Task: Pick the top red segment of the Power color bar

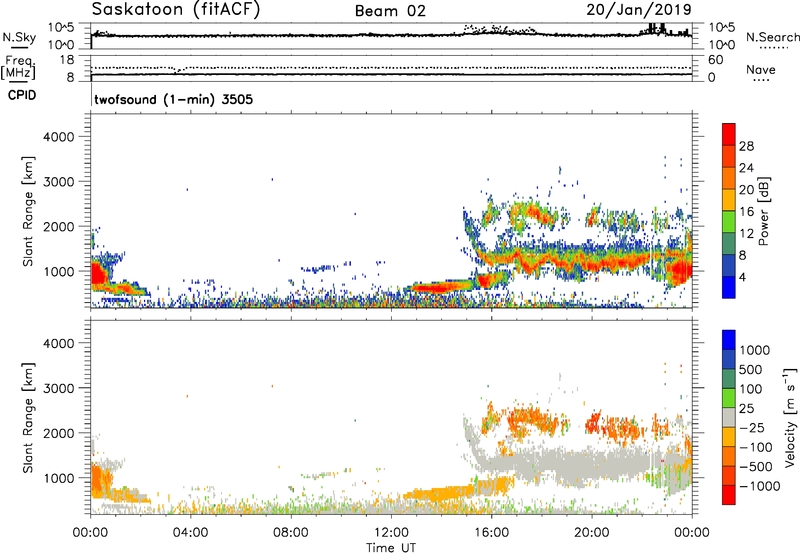Action: [x=729, y=134]
